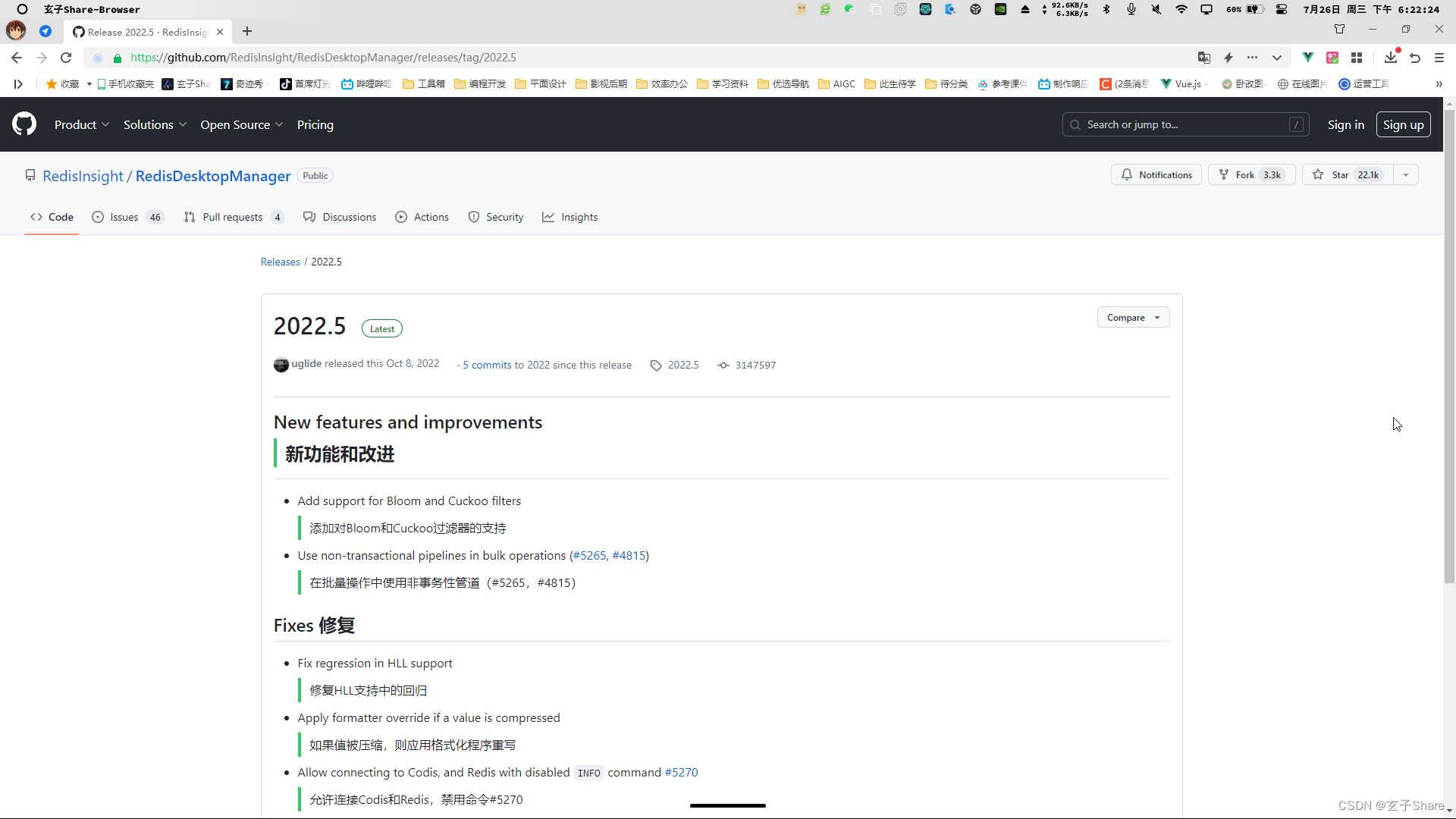The image size is (1456, 819).
Task: Click Sign in link
Action: 1346,124
